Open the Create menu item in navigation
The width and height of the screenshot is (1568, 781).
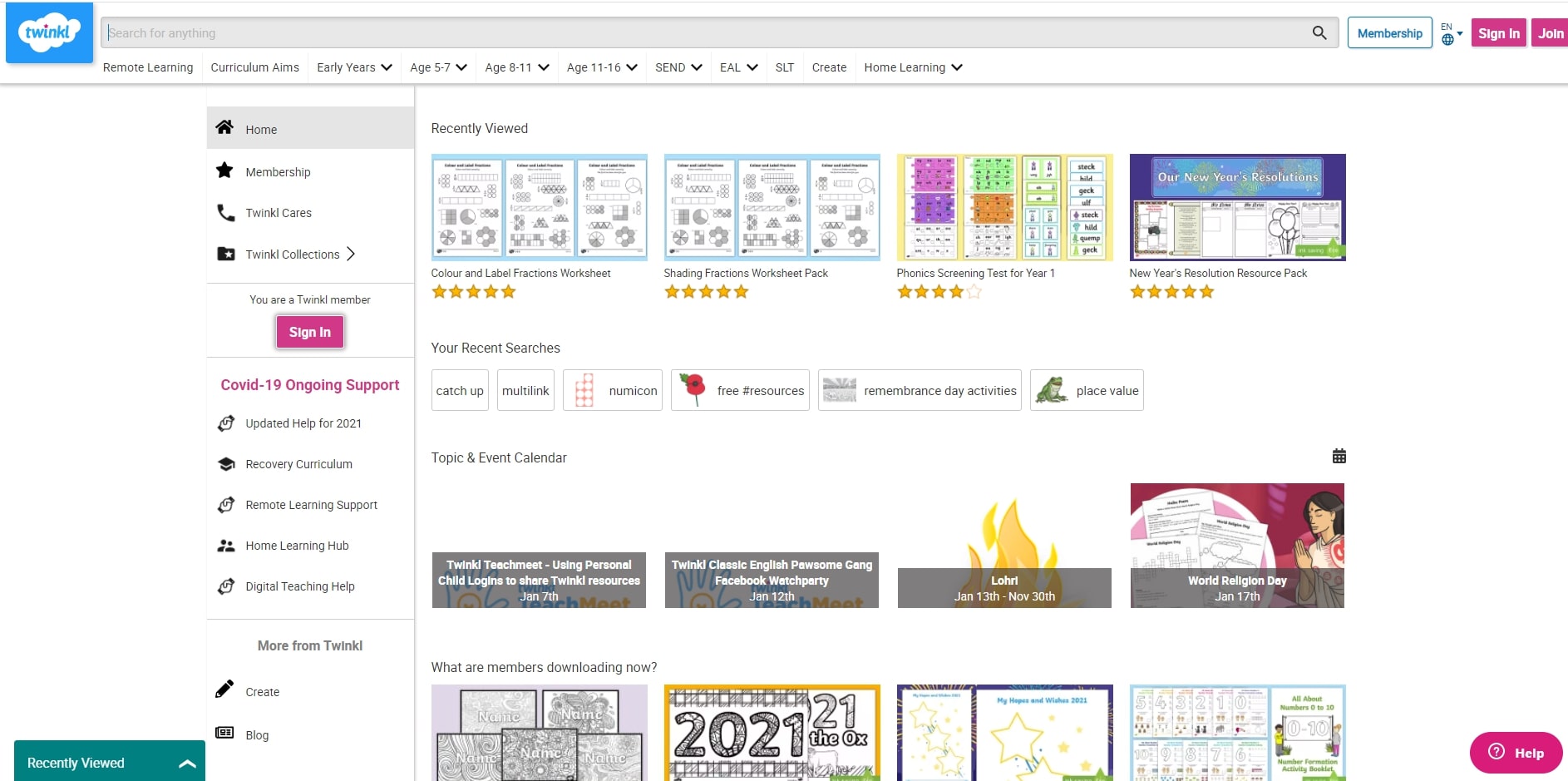click(829, 67)
